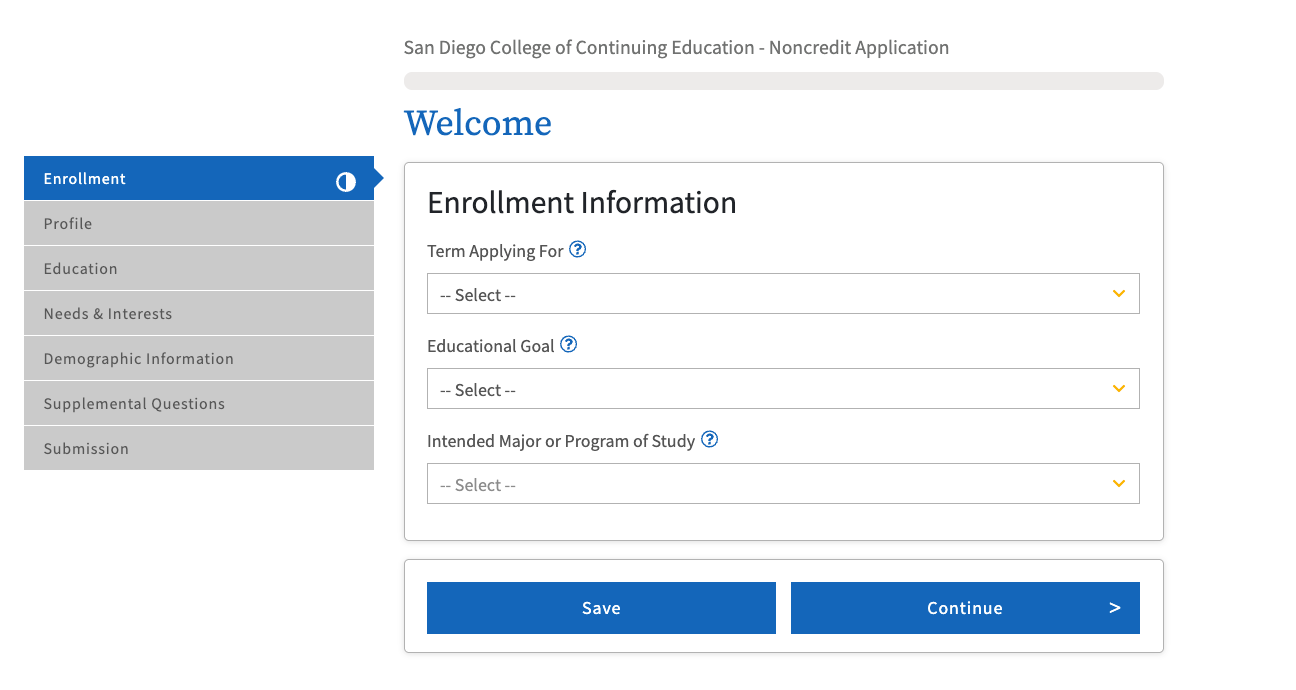Open help icon for Term Applying For
Image resolution: width=1296 pixels, height=690 pixels.
coord(577,250)
